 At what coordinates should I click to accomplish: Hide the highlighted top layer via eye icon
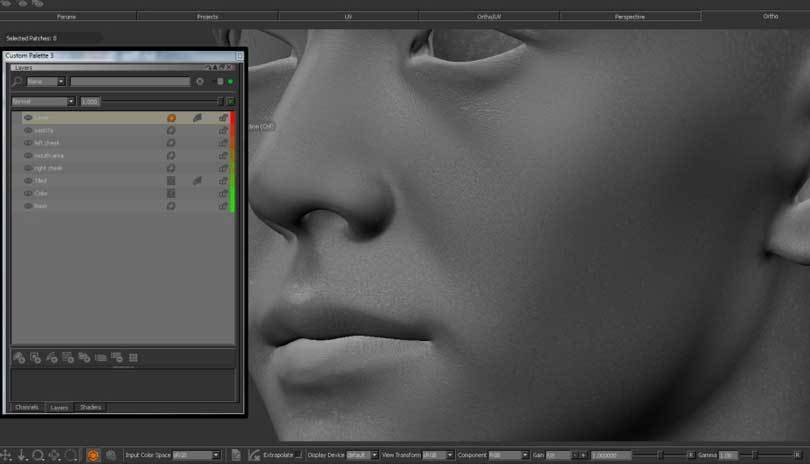click(28, 118)
